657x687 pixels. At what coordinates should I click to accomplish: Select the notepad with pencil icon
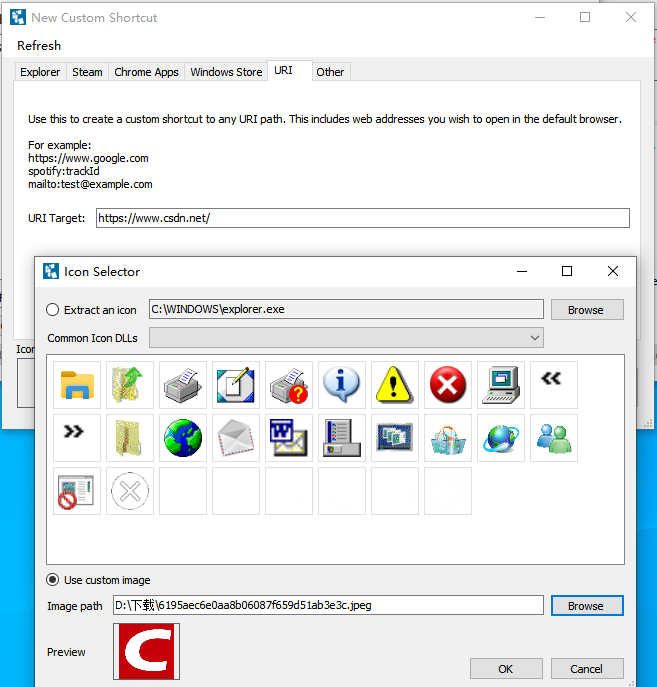236,385
